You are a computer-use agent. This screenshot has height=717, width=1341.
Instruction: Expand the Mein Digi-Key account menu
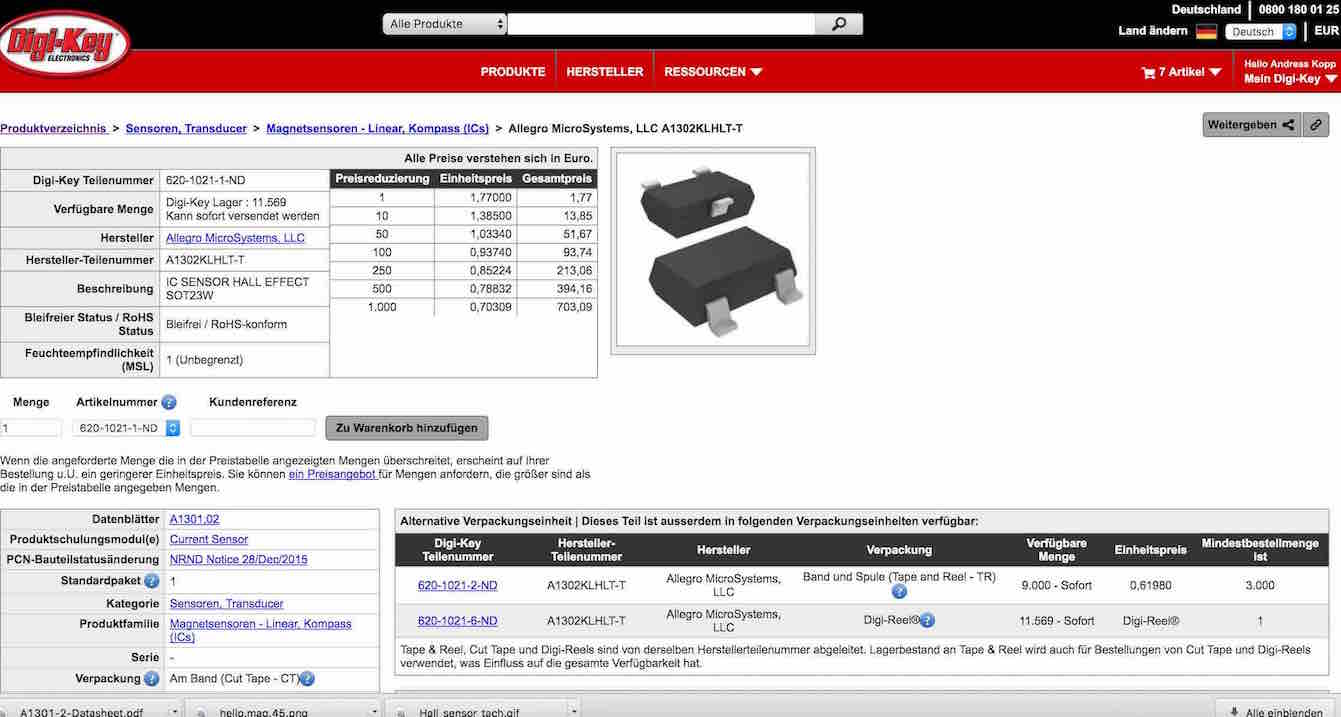[1290, 79]
